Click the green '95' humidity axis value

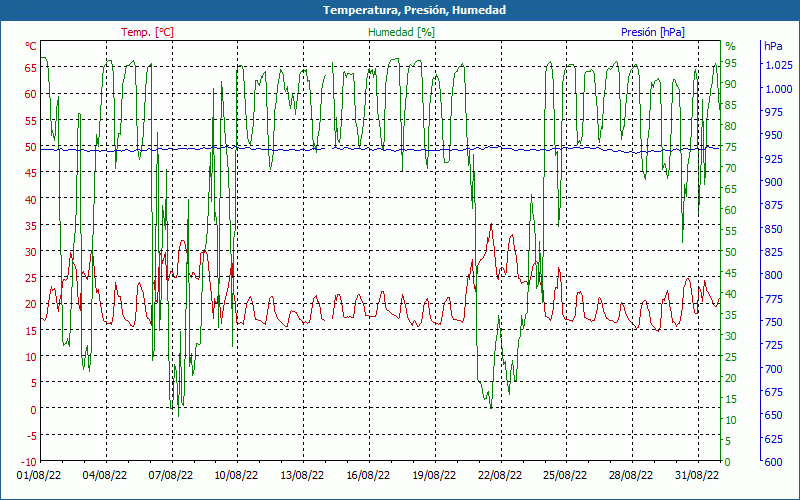[x=731, y=63]
